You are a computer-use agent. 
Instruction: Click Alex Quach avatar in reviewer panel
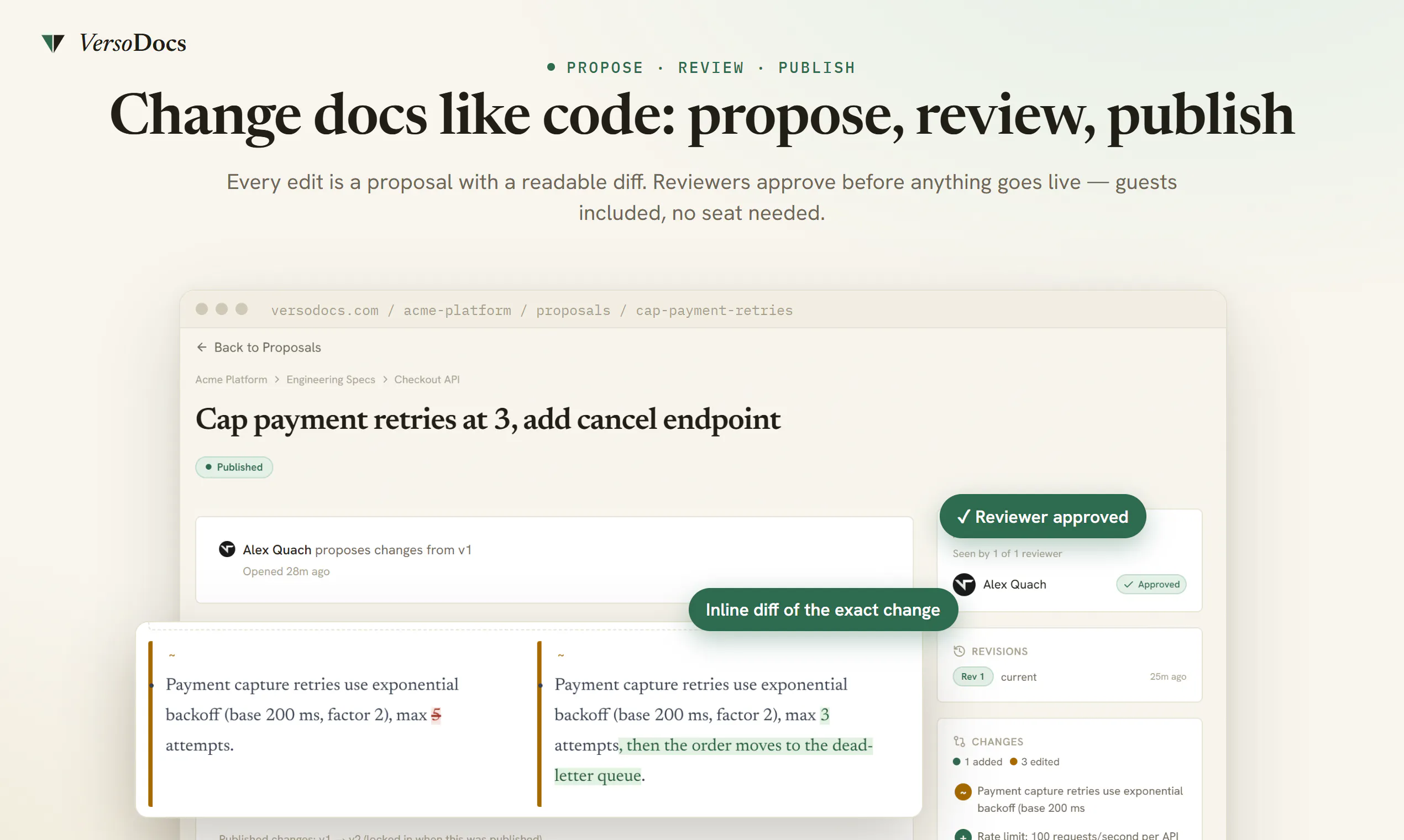click(963, 584)
